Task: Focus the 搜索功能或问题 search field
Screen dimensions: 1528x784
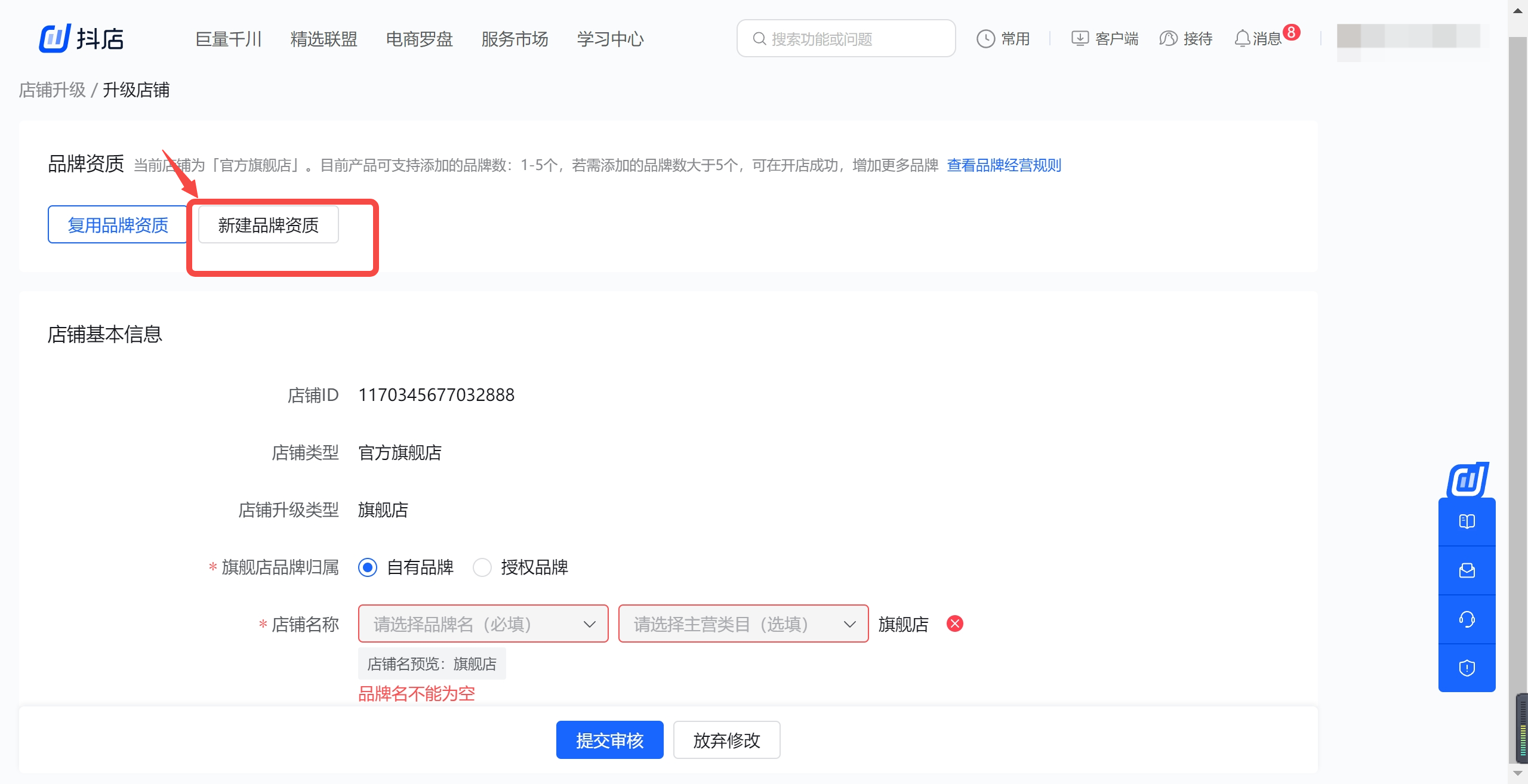Action: 846,39
